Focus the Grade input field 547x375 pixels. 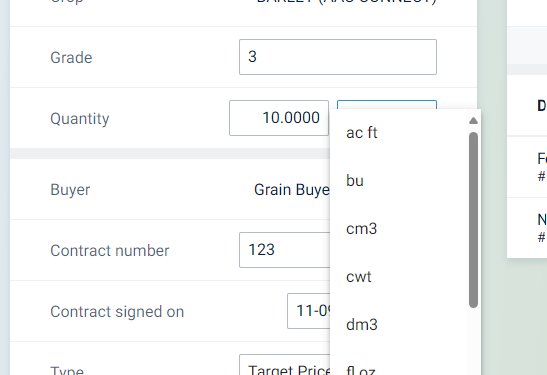pyautogui.click(x=338, y=57)
